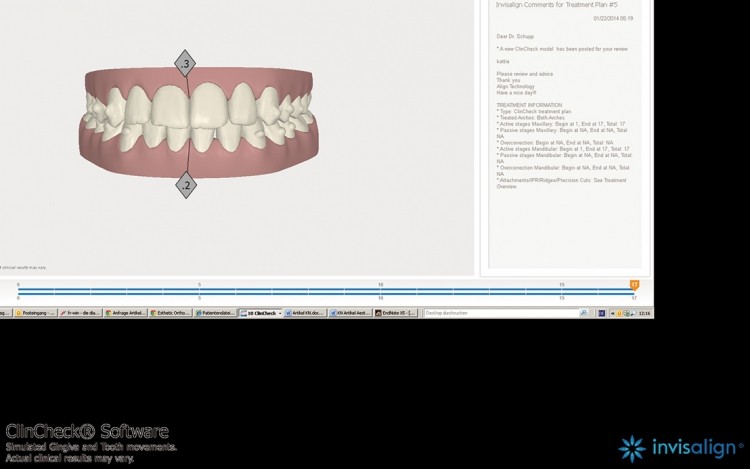Click the lower mandibular staging bar
Screen dimensions: 750x469
326,294
